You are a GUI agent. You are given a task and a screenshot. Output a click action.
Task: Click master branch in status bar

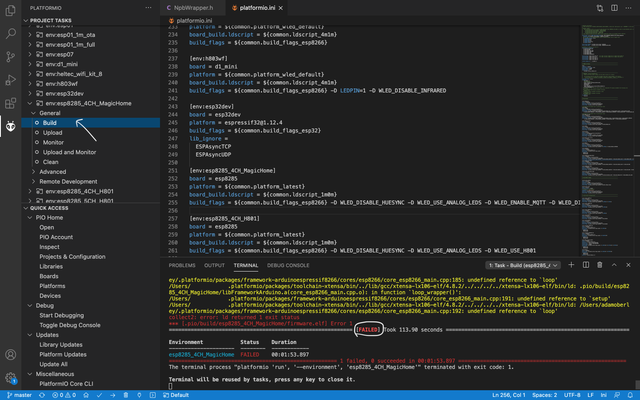pos(19,395)
